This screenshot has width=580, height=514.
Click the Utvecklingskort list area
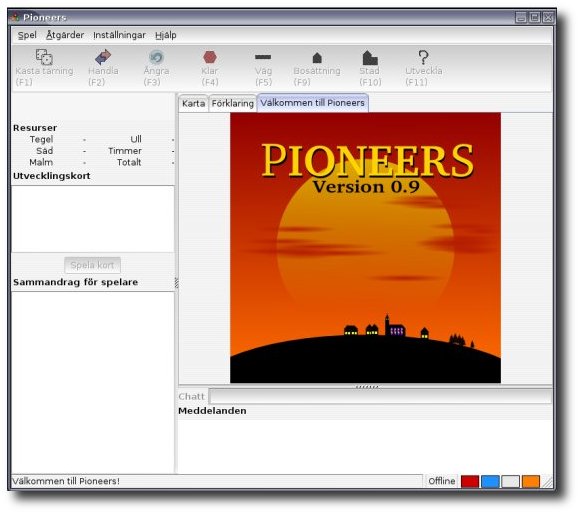92,219
